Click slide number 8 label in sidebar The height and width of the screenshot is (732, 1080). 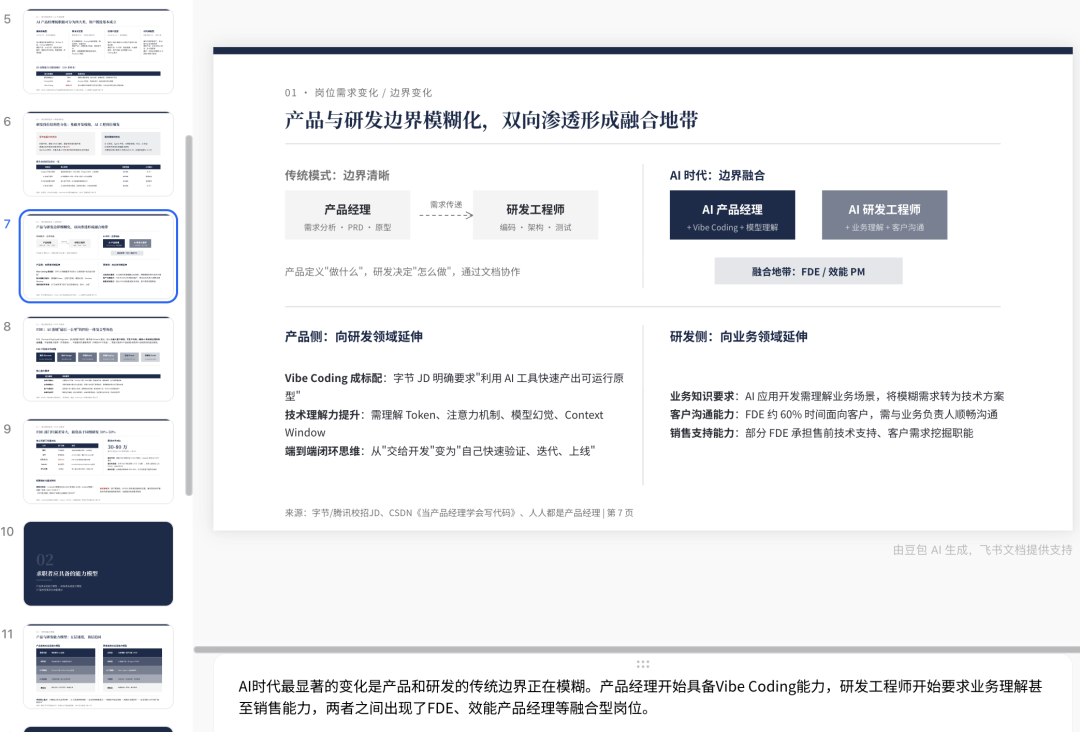pyautogui.click(x=7, y=326)
